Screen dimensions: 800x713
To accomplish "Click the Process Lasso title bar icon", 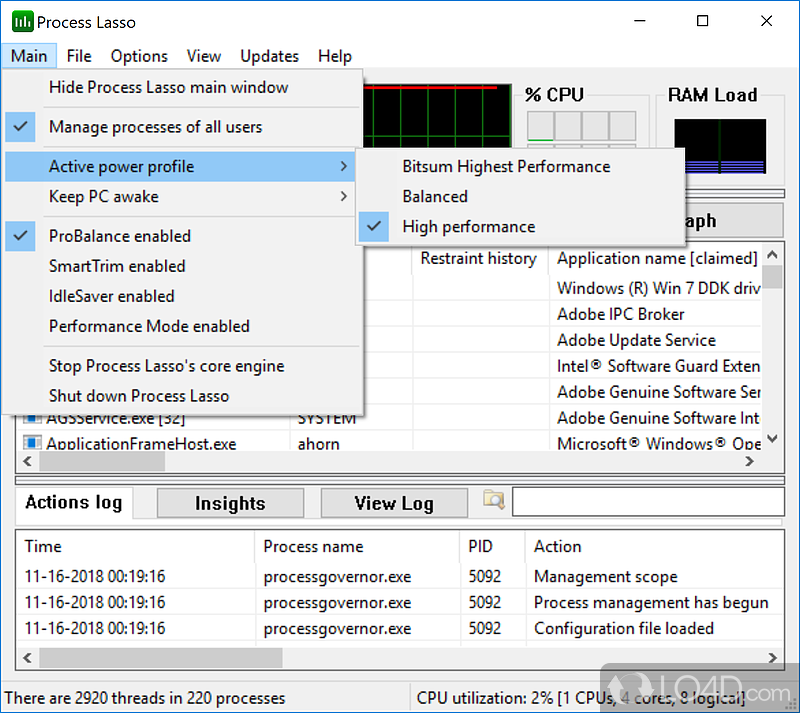I will (x=20, y=22).
